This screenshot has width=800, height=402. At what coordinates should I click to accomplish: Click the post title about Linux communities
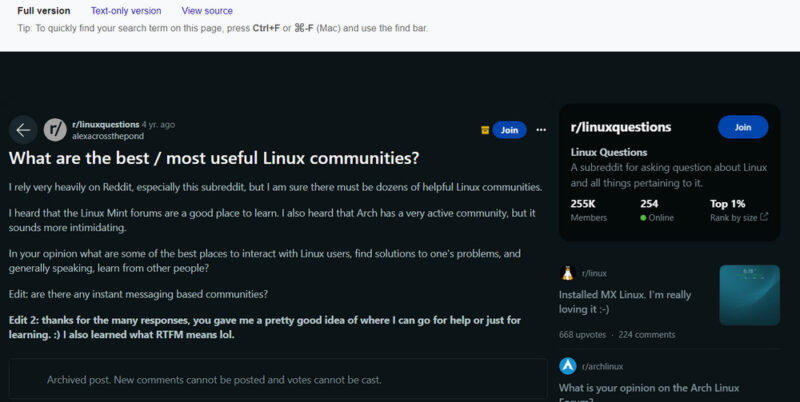click(214, 158)
